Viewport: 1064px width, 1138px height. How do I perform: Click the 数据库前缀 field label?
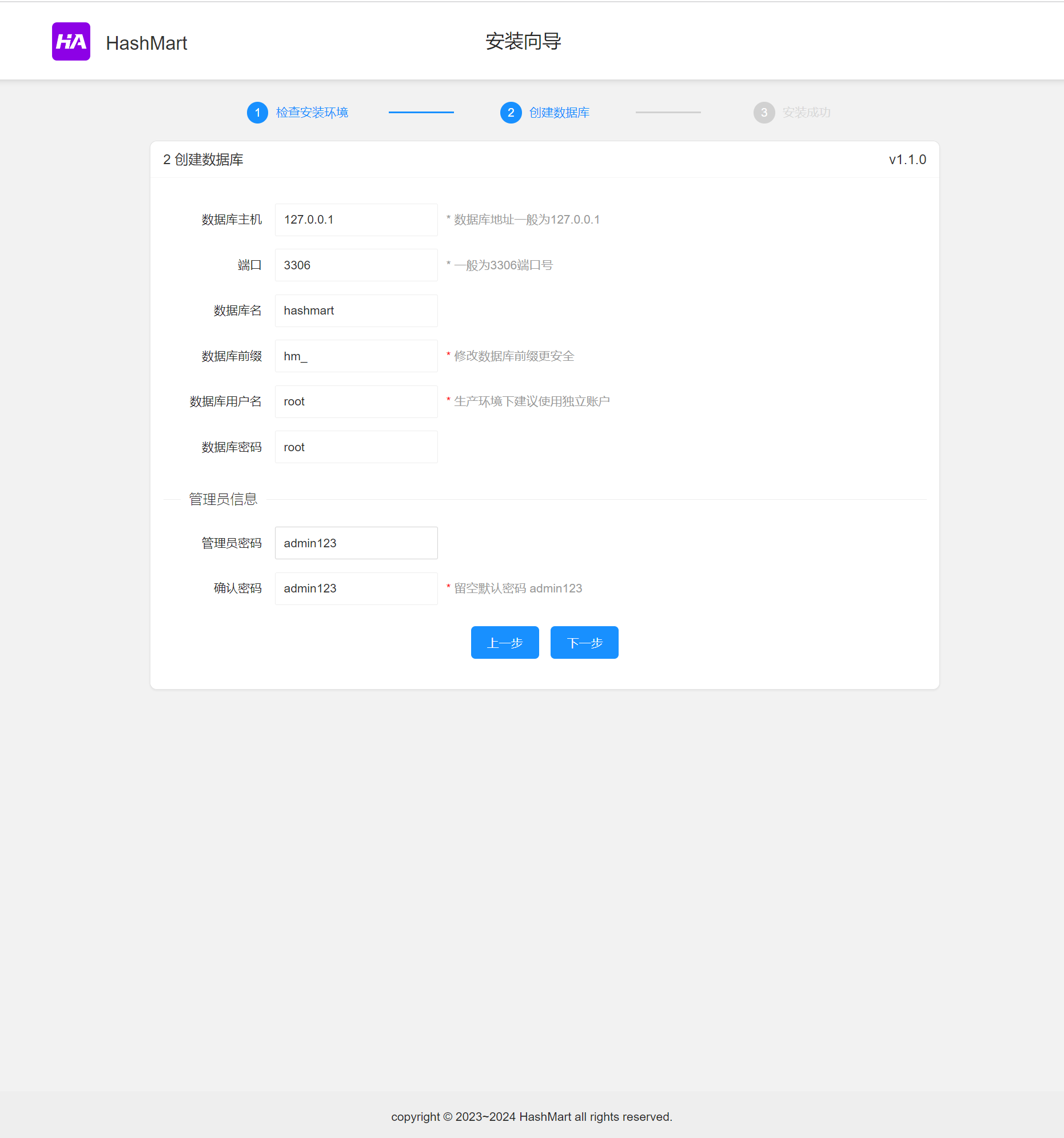[x=232, y=356]
